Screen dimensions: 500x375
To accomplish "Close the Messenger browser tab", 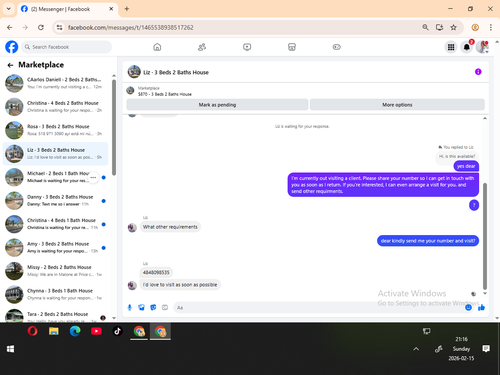I will (x=111, y=9).
